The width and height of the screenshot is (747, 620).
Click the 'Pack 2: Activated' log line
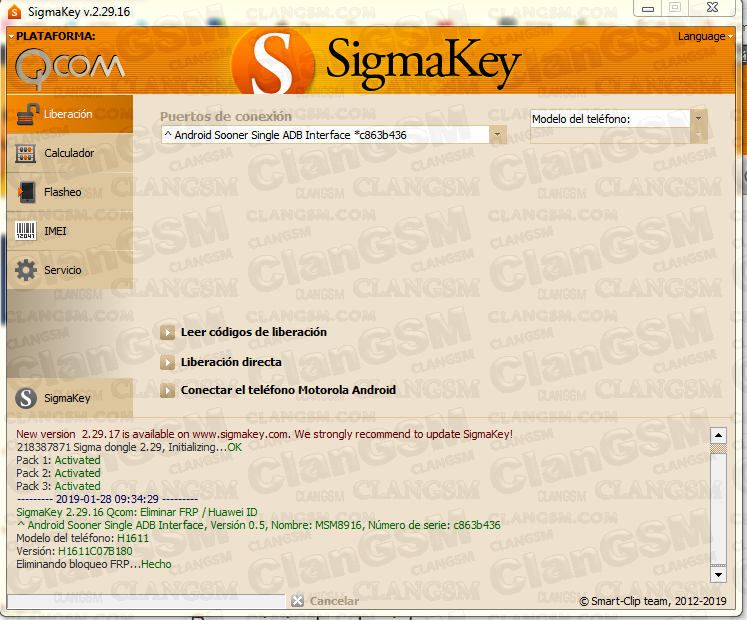[58, 473]
